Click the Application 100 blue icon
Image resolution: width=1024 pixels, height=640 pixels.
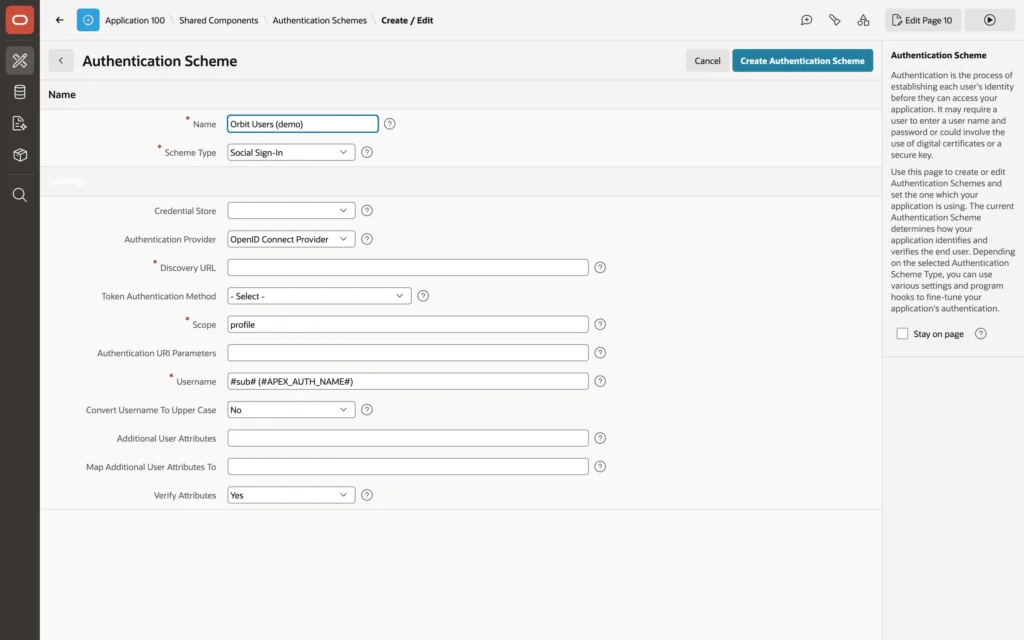point(88,20)
